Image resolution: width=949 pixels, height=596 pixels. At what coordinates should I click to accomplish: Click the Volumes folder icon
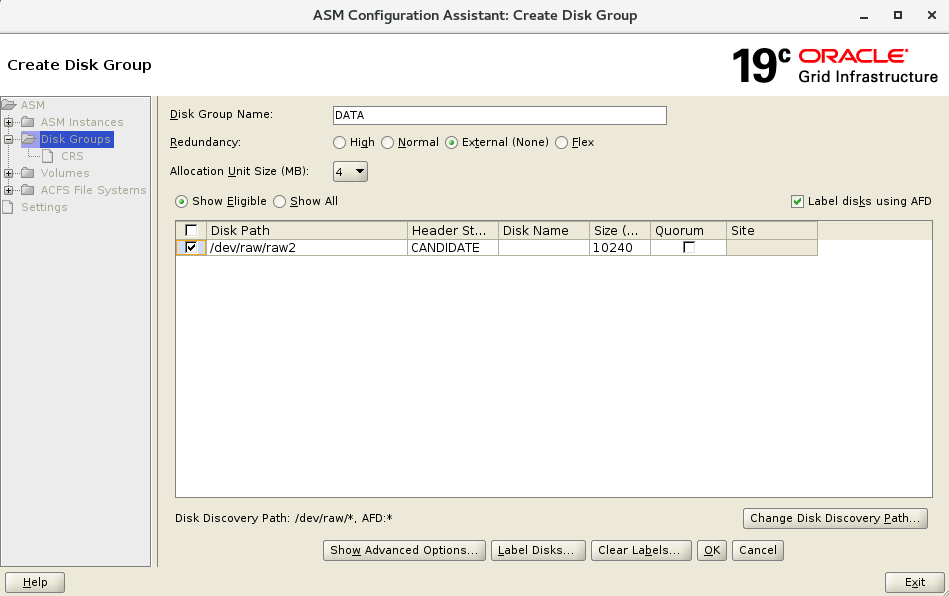tap(28, 173)
